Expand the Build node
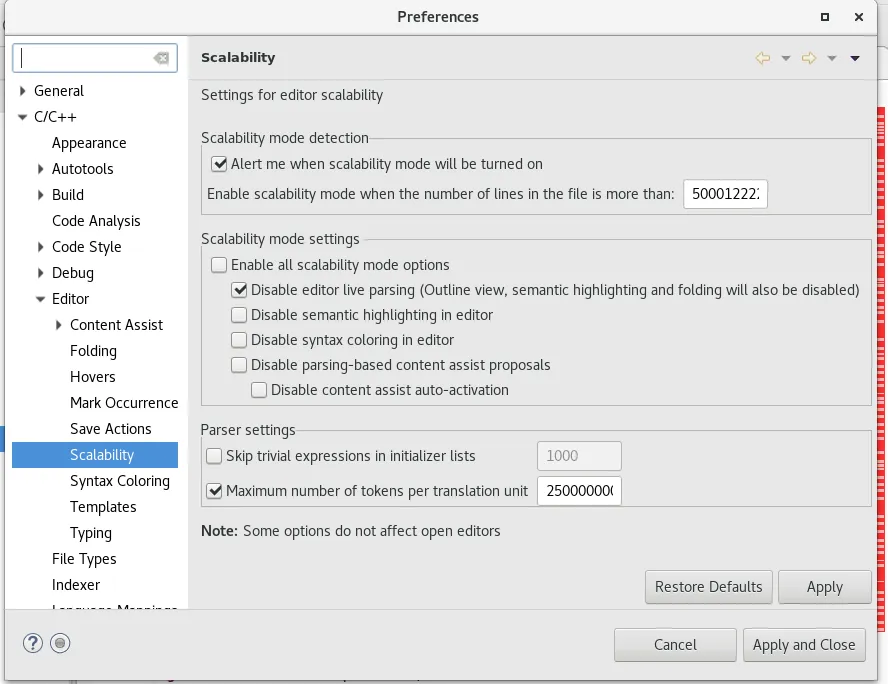The height and width of the screenshot is (684, 888). [x=40, y=195]
